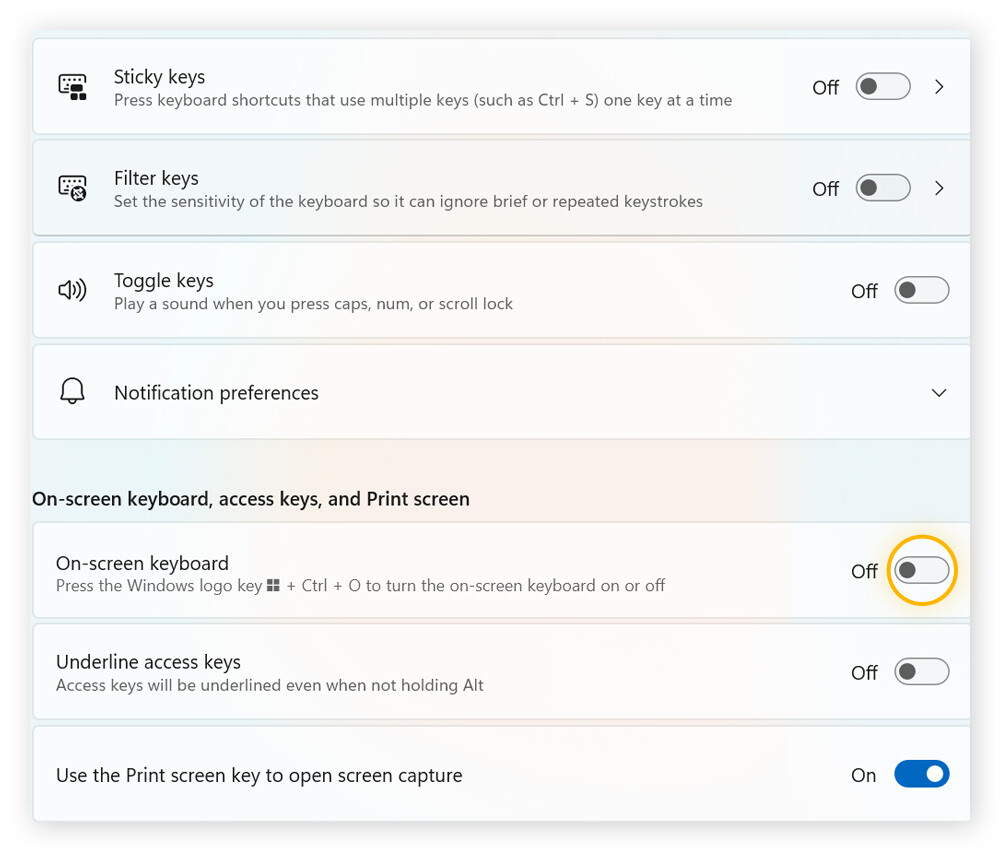Image resolution: width=1000 pixels, height=852 pixels.
Task: Switch on the Toggle keys sound toggle
Action: coord(921,291)
